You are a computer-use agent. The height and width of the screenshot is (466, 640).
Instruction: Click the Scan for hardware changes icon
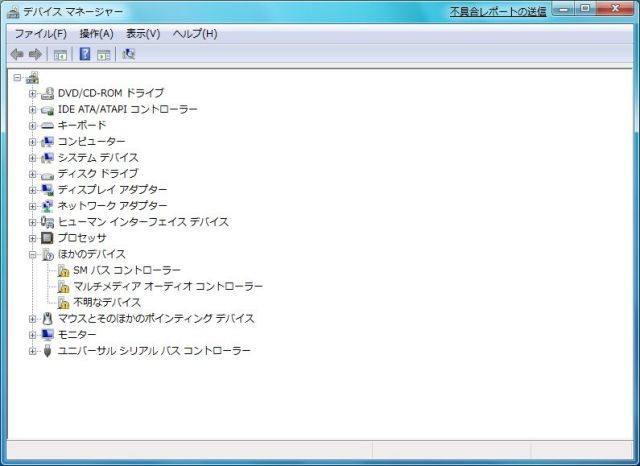(x=129, y=54)
